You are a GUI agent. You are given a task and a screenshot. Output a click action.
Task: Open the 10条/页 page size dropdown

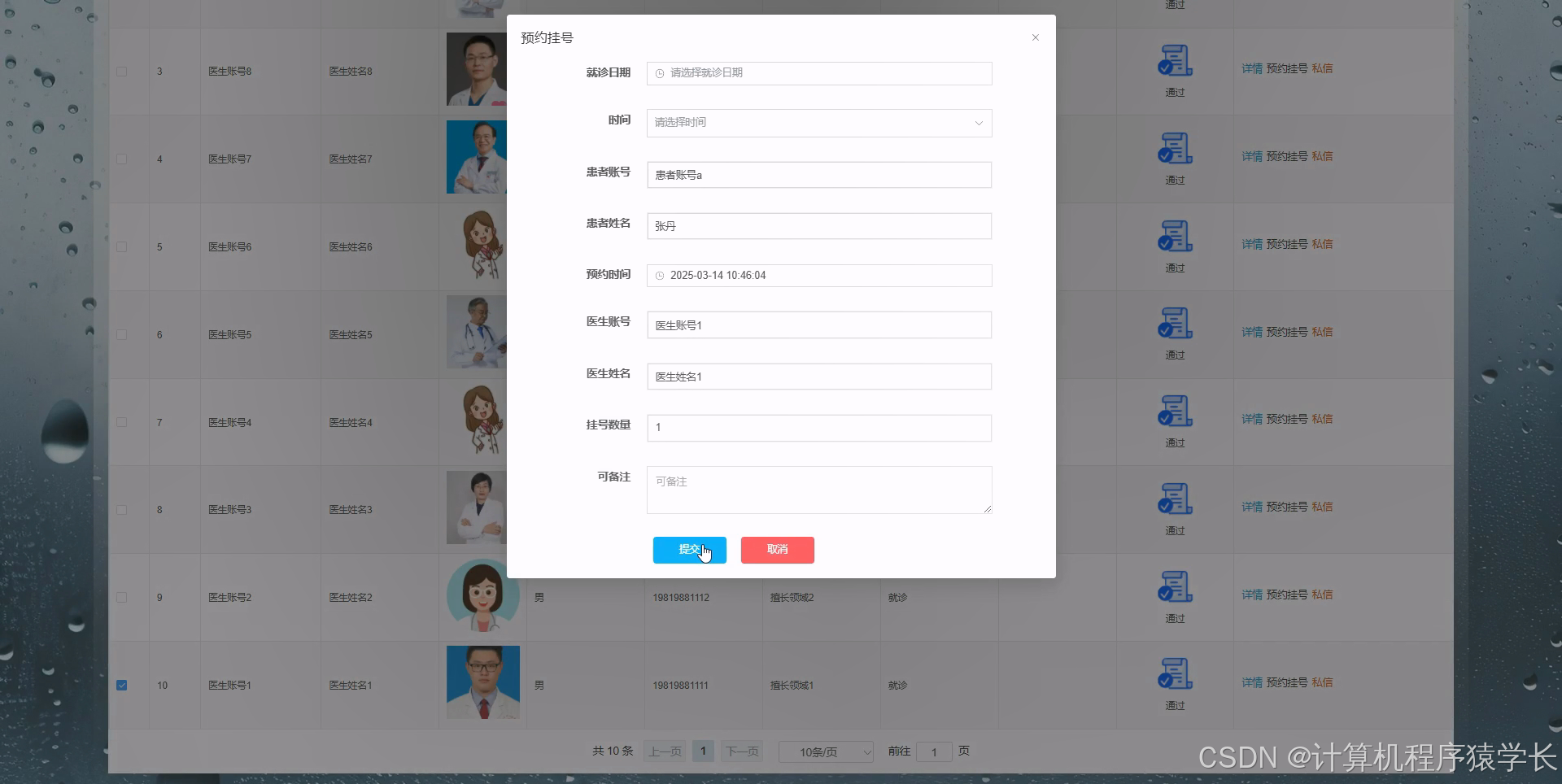825,751
